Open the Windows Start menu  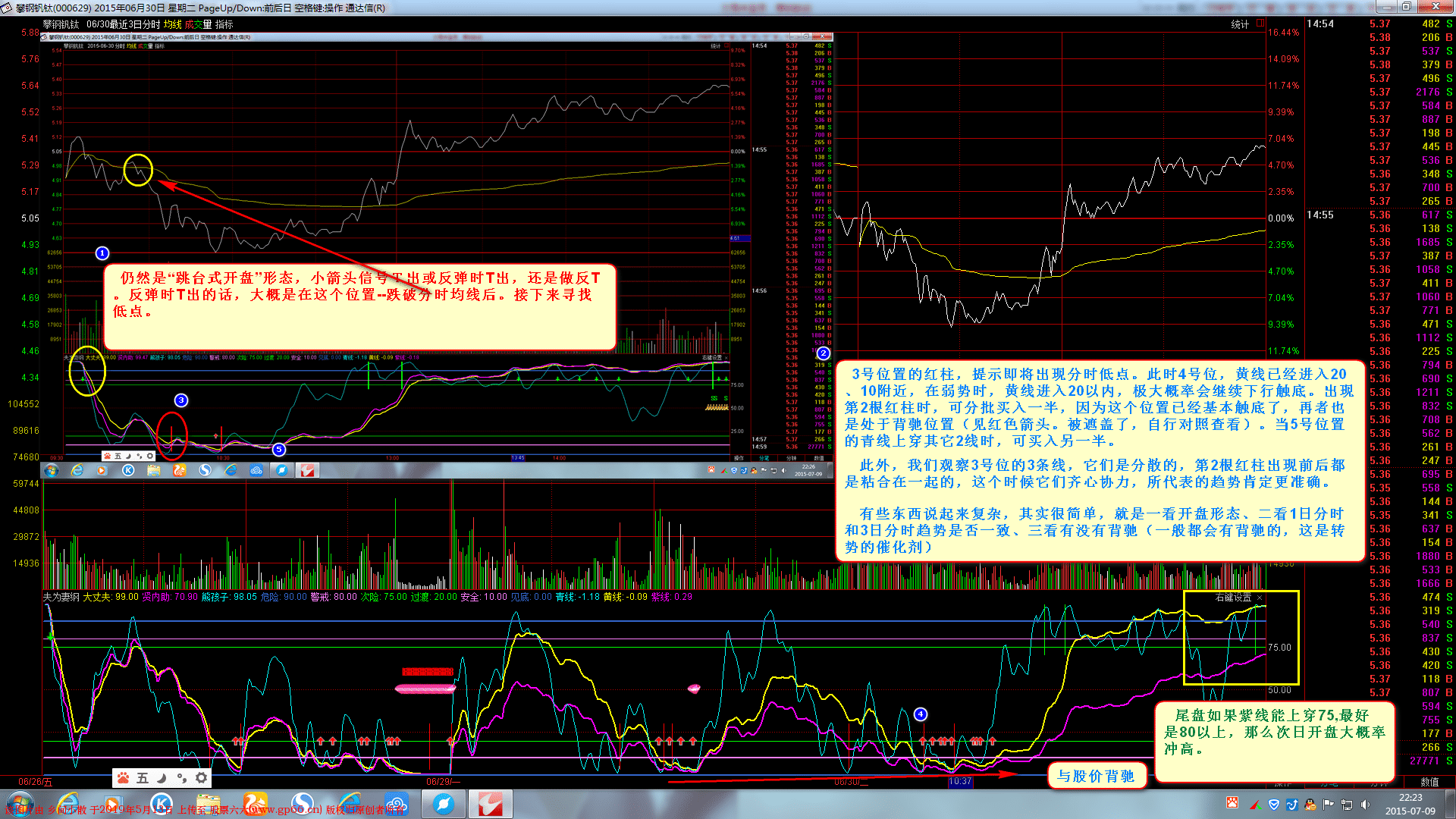tap(20, 804)
